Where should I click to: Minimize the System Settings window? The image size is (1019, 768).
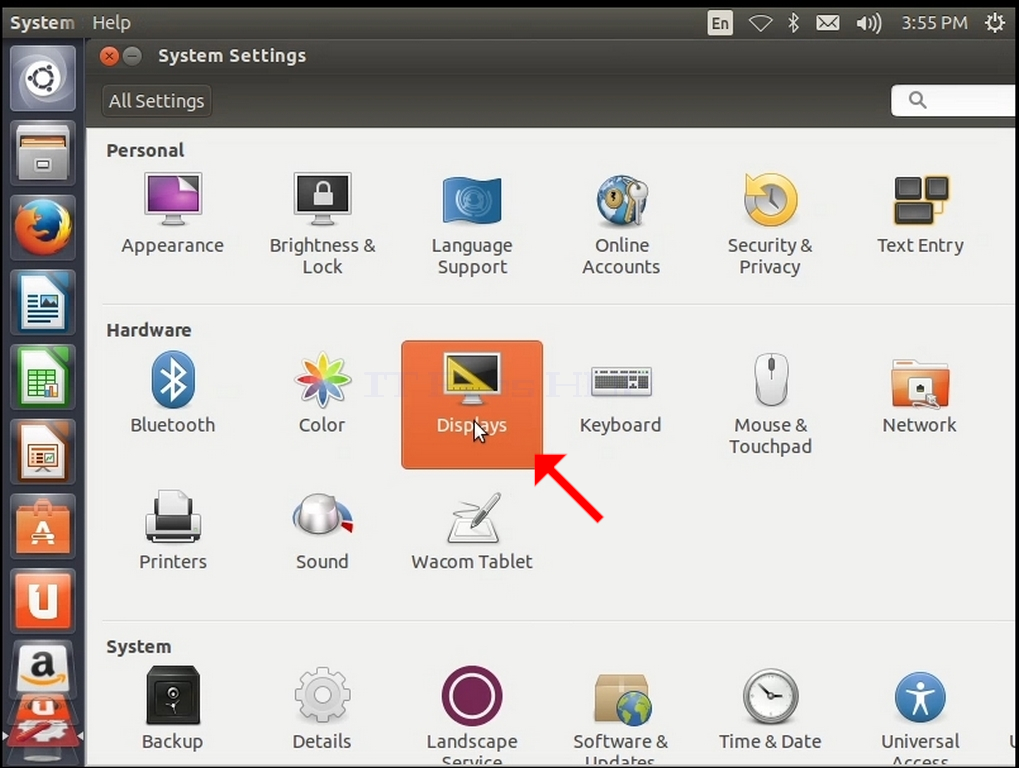click(133, 57)
